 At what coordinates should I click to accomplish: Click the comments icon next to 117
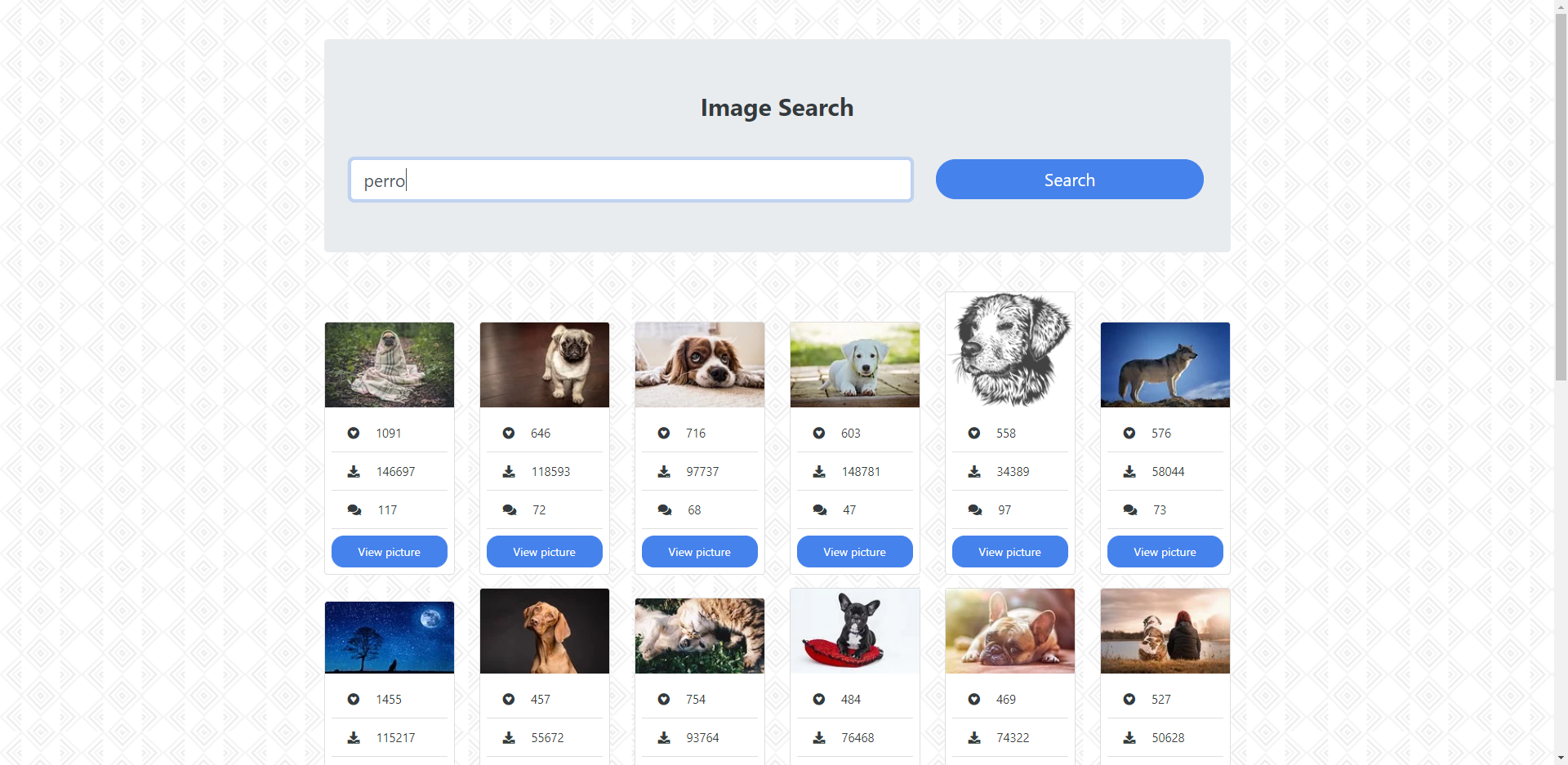coord(354,510)
